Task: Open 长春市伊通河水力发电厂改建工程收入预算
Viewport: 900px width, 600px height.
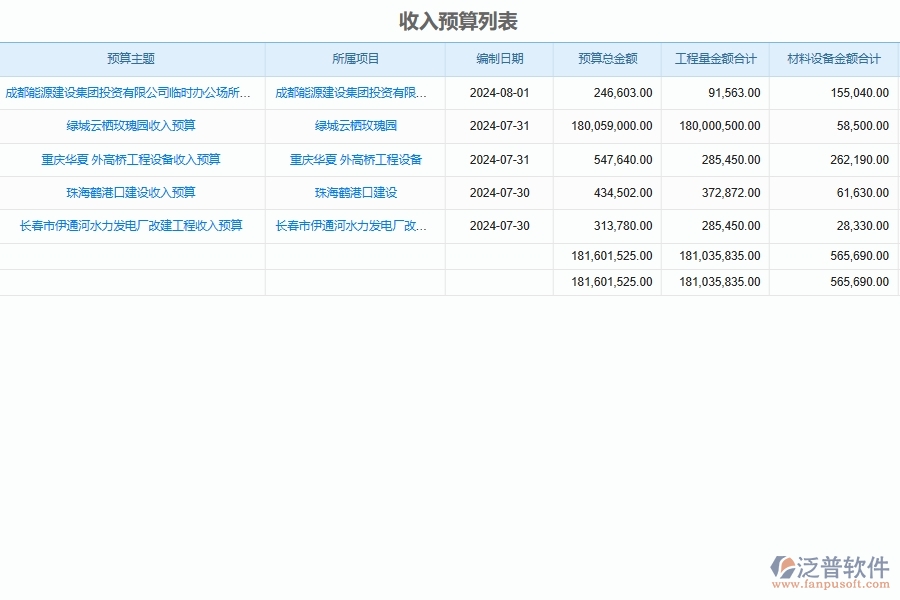Action: click(133, 225)
